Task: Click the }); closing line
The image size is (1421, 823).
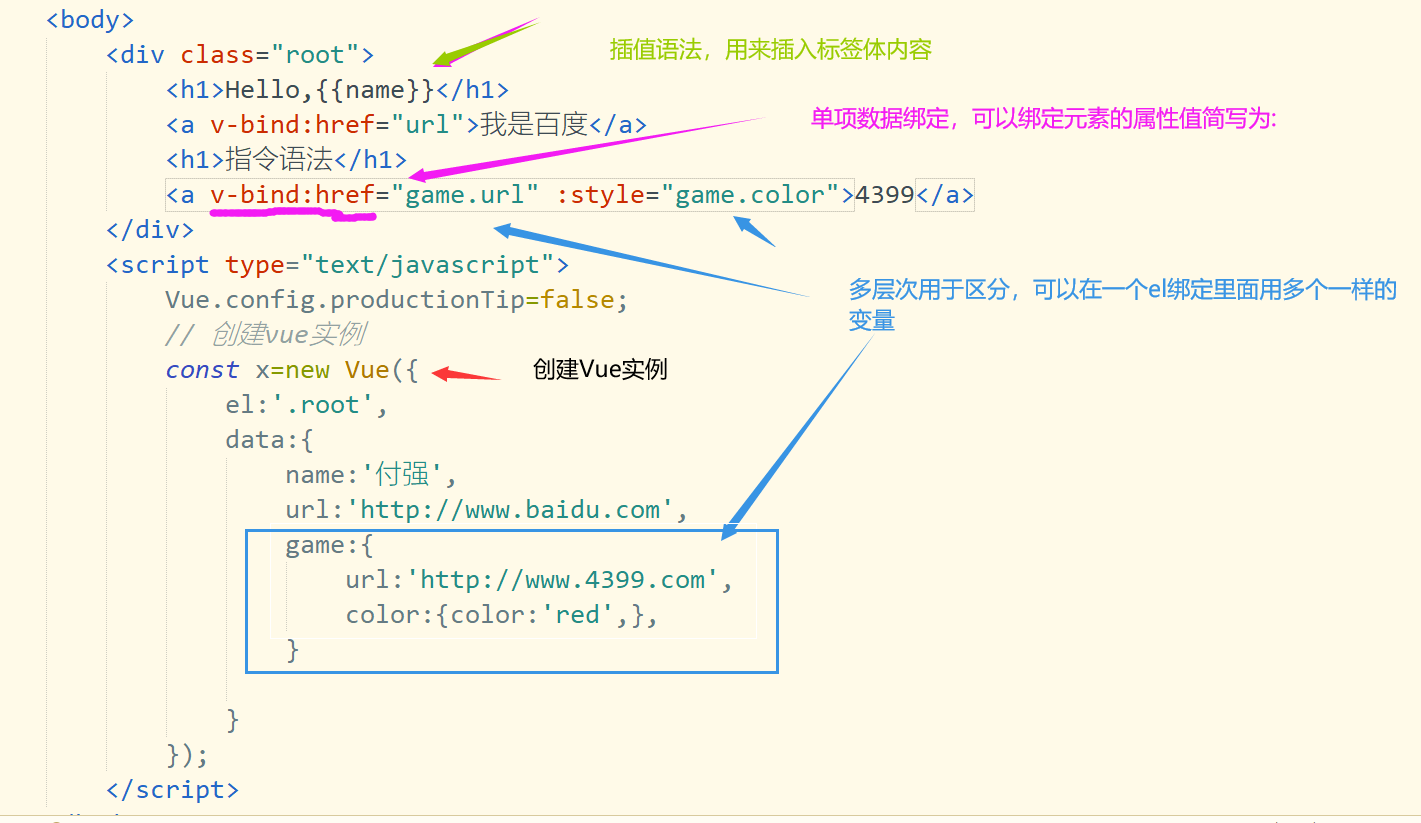Action: coord(187,754)
